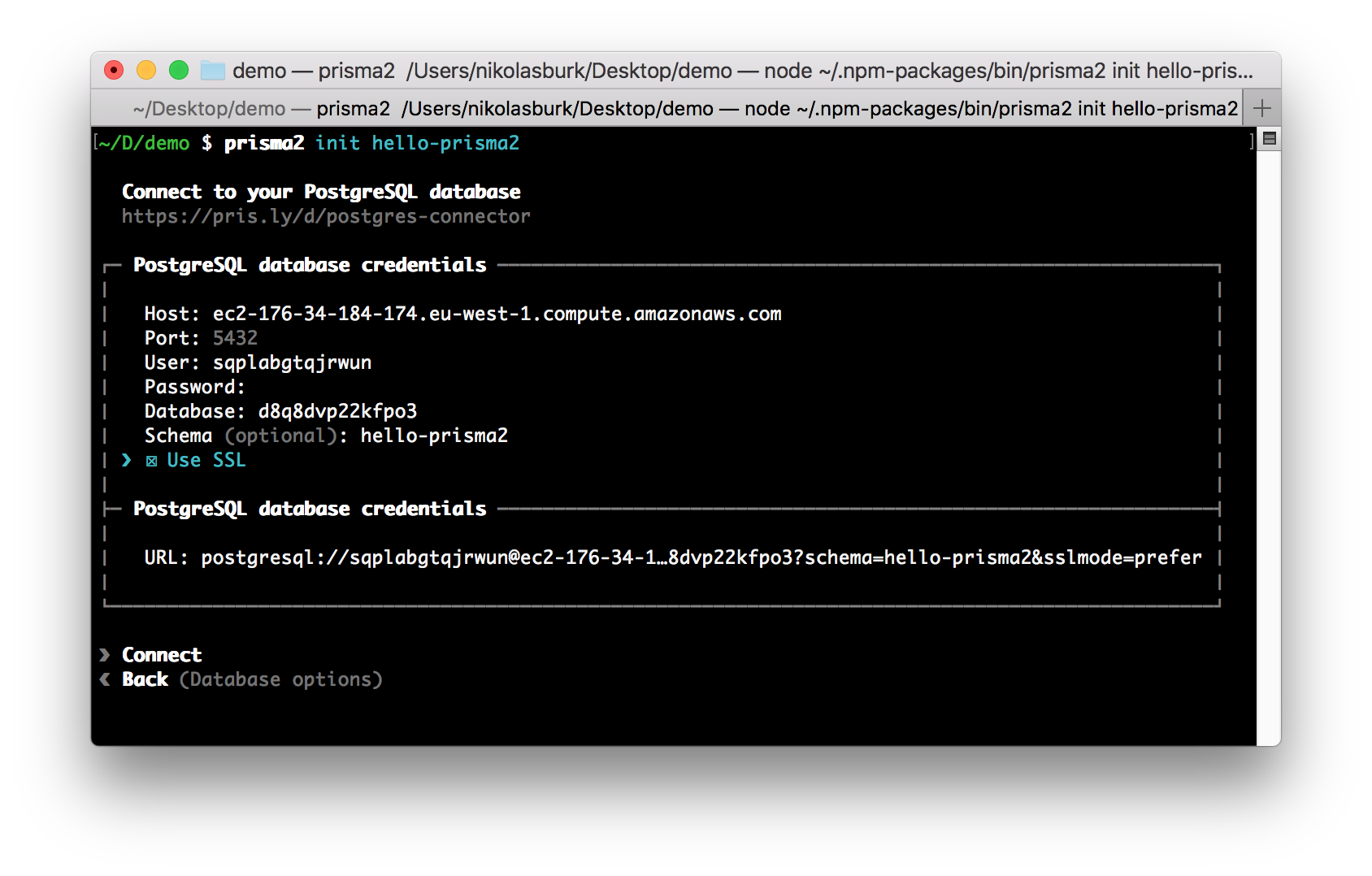Click the 'prisma2 init hello-prisma2' command line
This screenshot has height=876, width=1372.
[371, 143]
